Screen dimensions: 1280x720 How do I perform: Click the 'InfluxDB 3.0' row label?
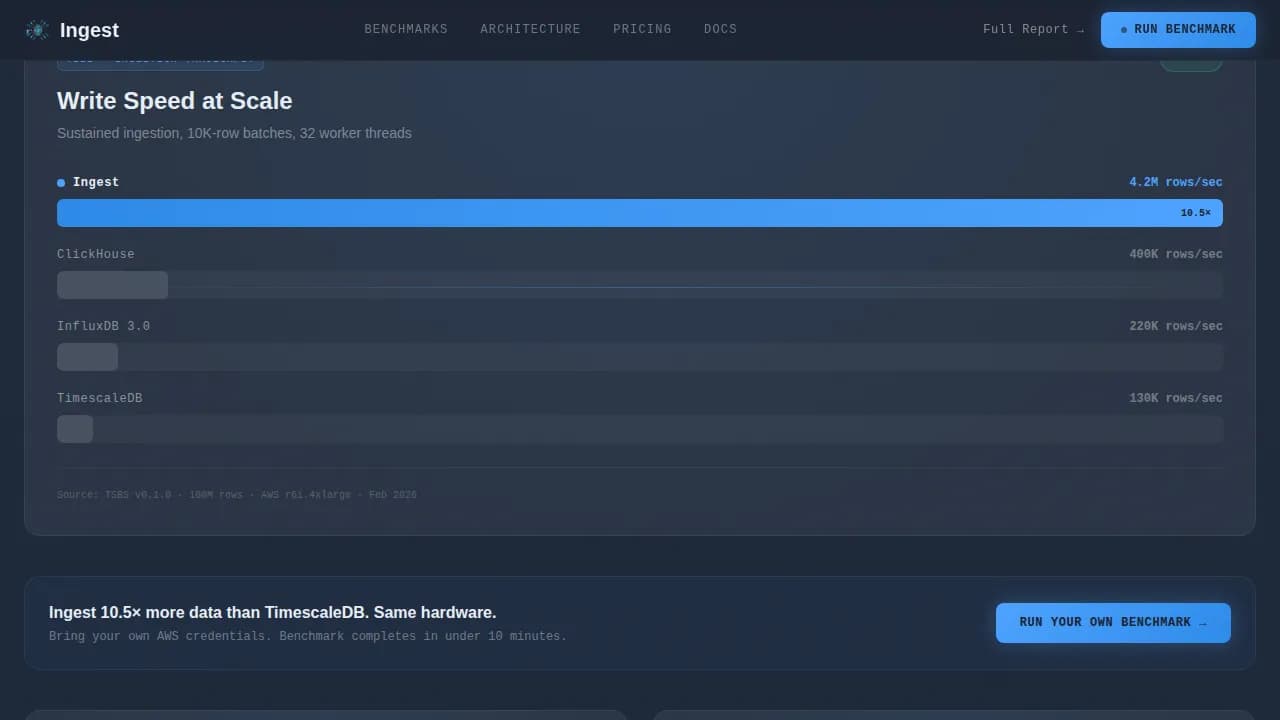(103, 326)
